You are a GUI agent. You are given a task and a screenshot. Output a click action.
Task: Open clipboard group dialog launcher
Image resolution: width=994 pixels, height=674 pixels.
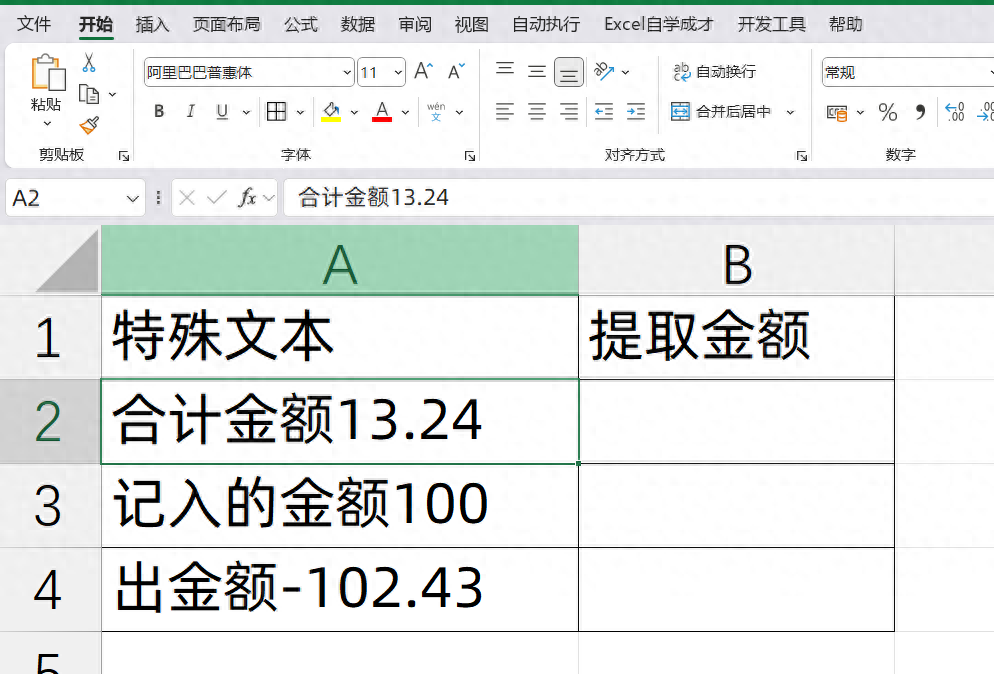[x=124, y=156]
